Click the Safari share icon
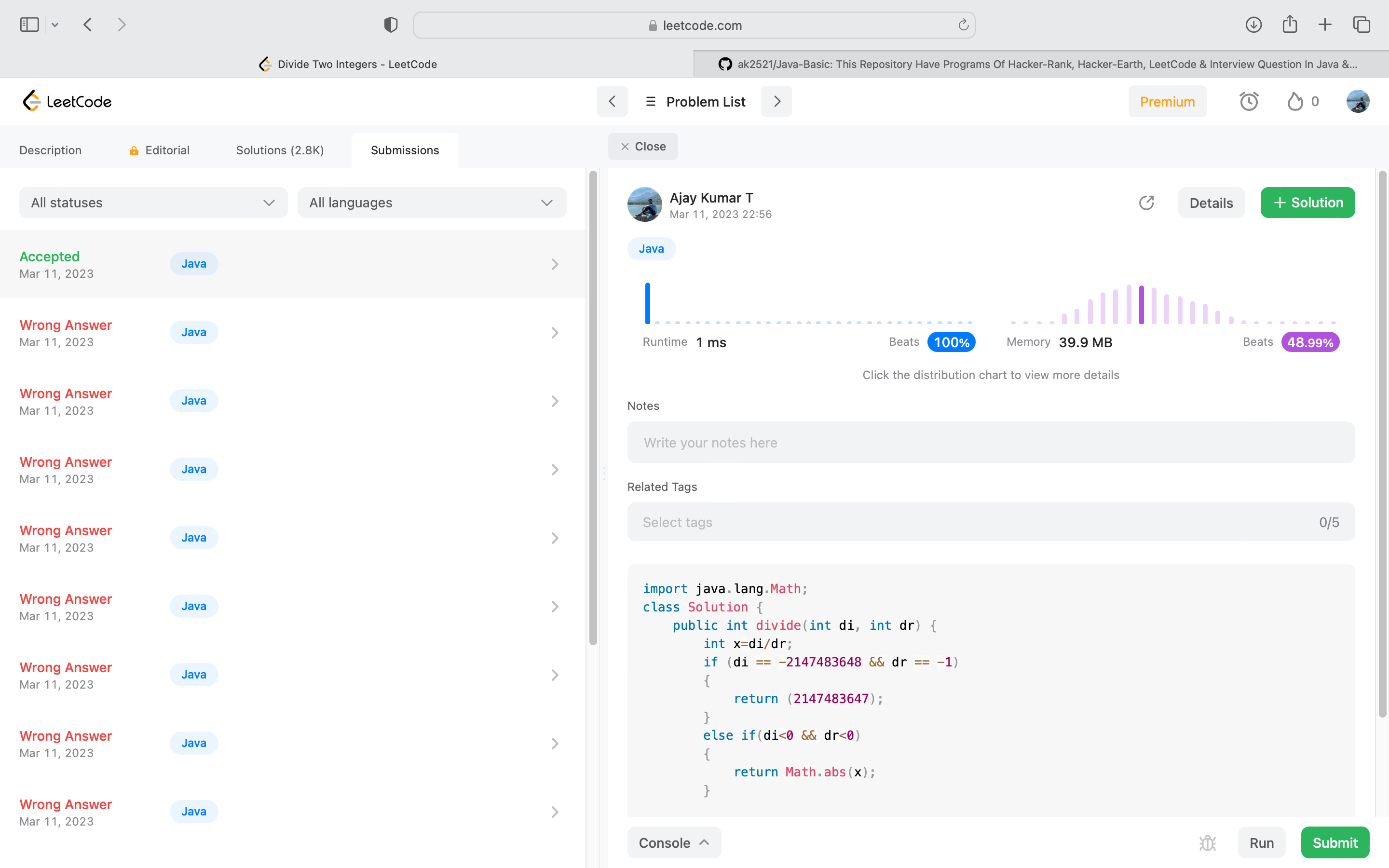This screenshot has height=868, width=1389. tap(1290, 25)
